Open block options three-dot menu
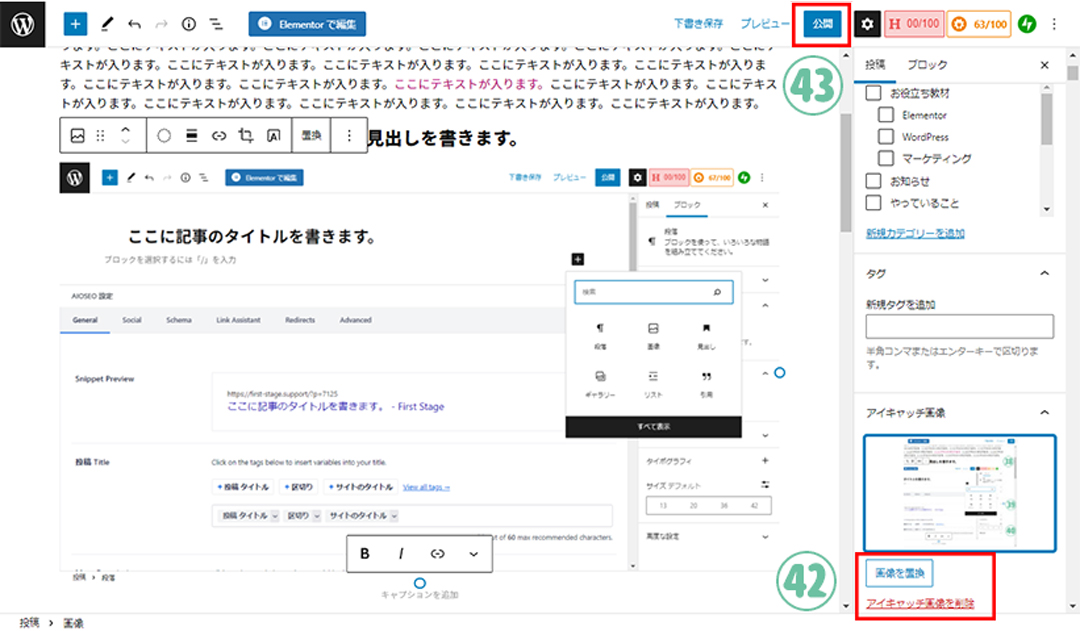This screenshot has height=631, width=1080. pos(348,135)
